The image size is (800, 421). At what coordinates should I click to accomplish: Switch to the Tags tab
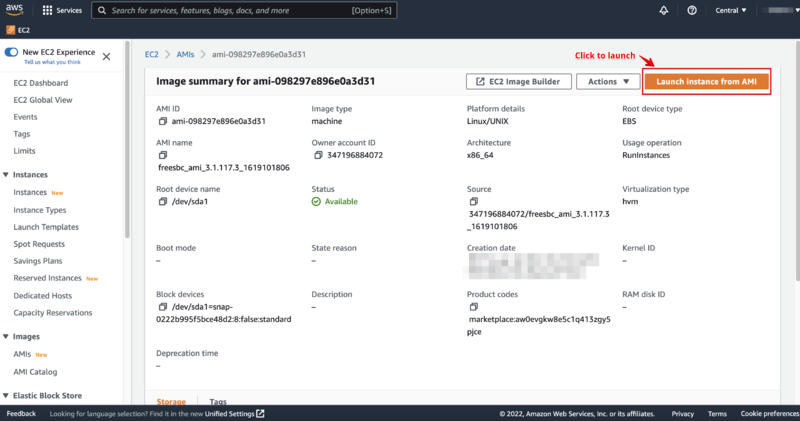(218, 402)
